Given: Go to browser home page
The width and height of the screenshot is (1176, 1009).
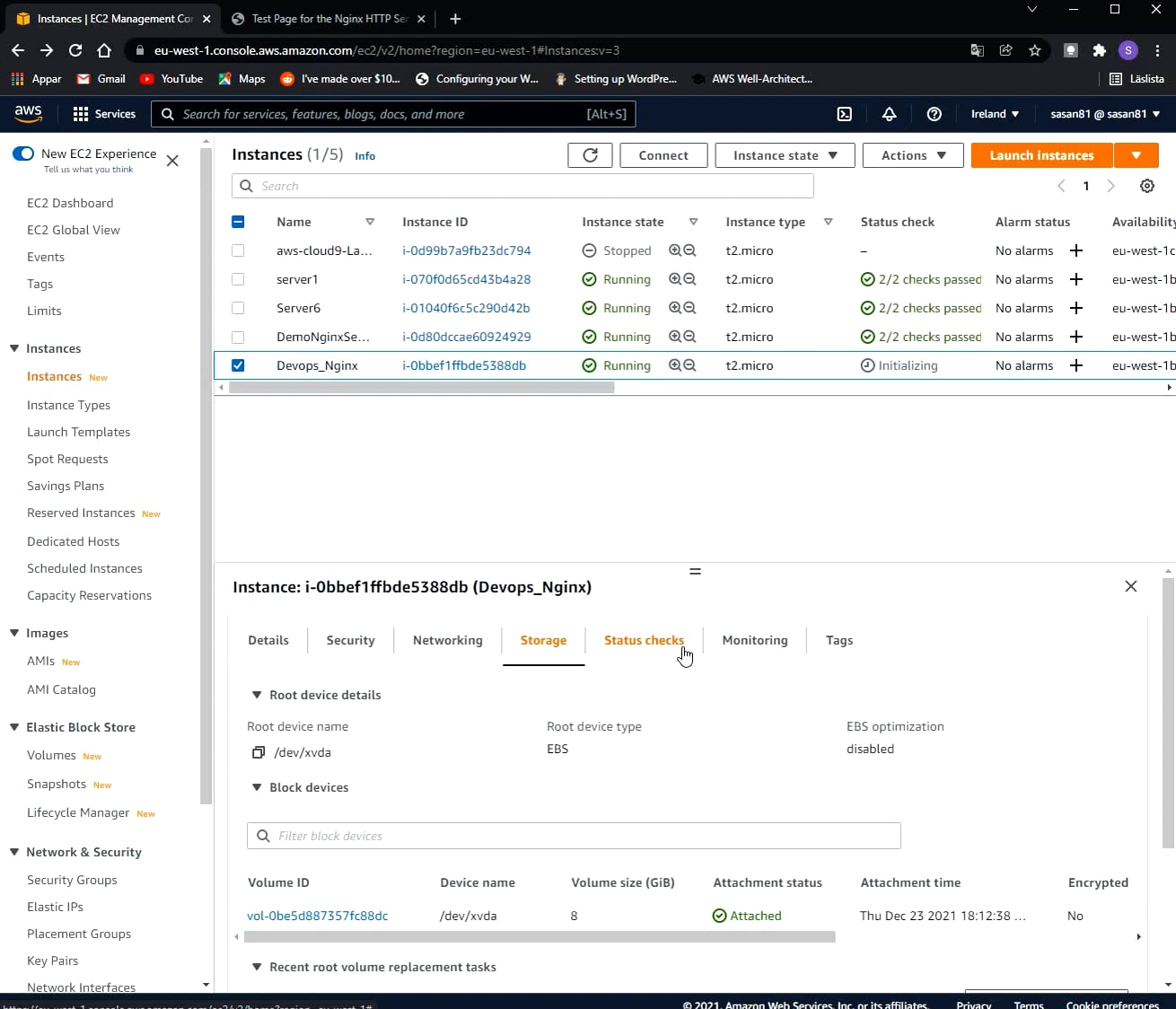Looking at the screenshot, I should coord(104,50).
